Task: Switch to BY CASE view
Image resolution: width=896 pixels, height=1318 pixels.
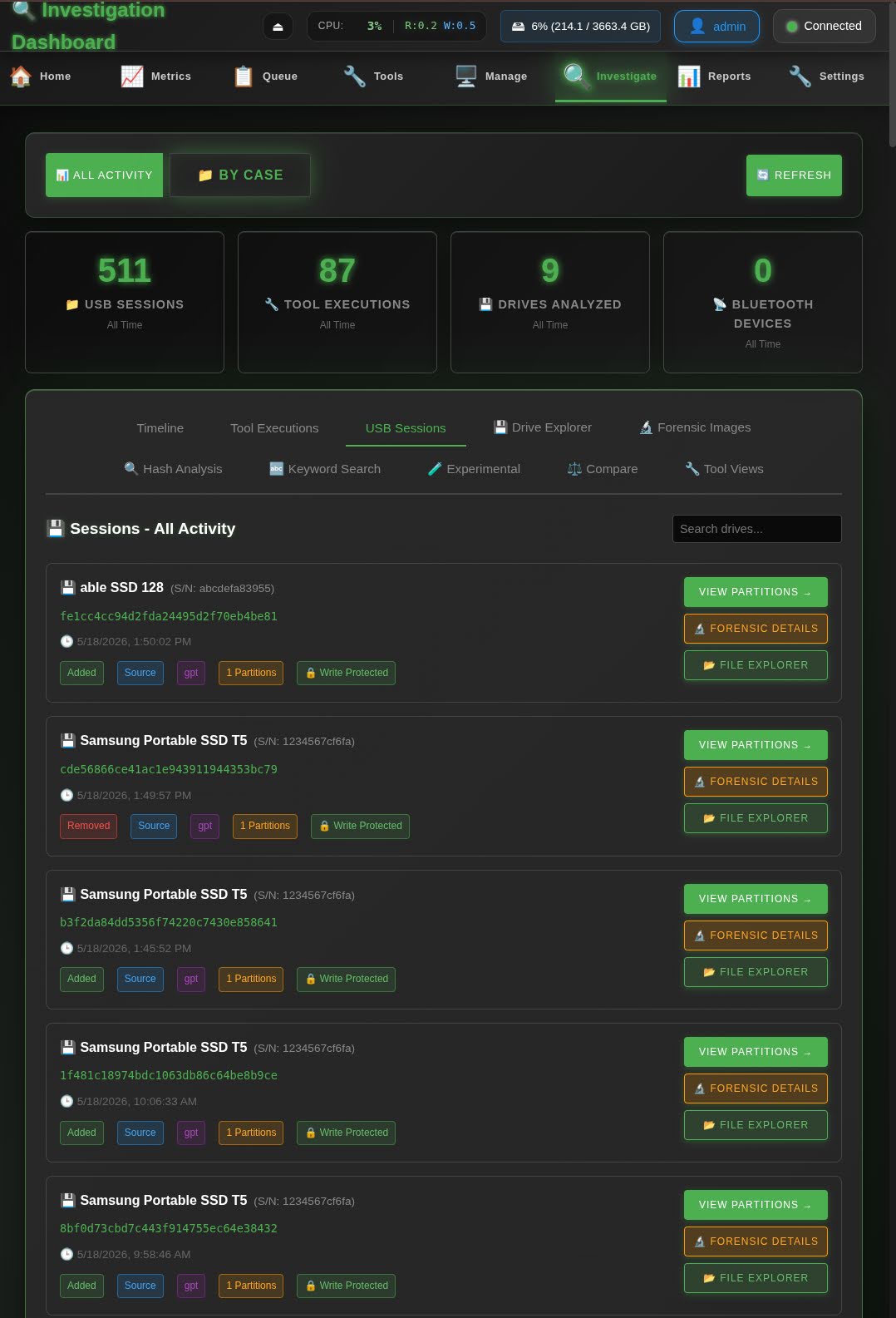Action: pyautogui.click(x=240, y=175)
